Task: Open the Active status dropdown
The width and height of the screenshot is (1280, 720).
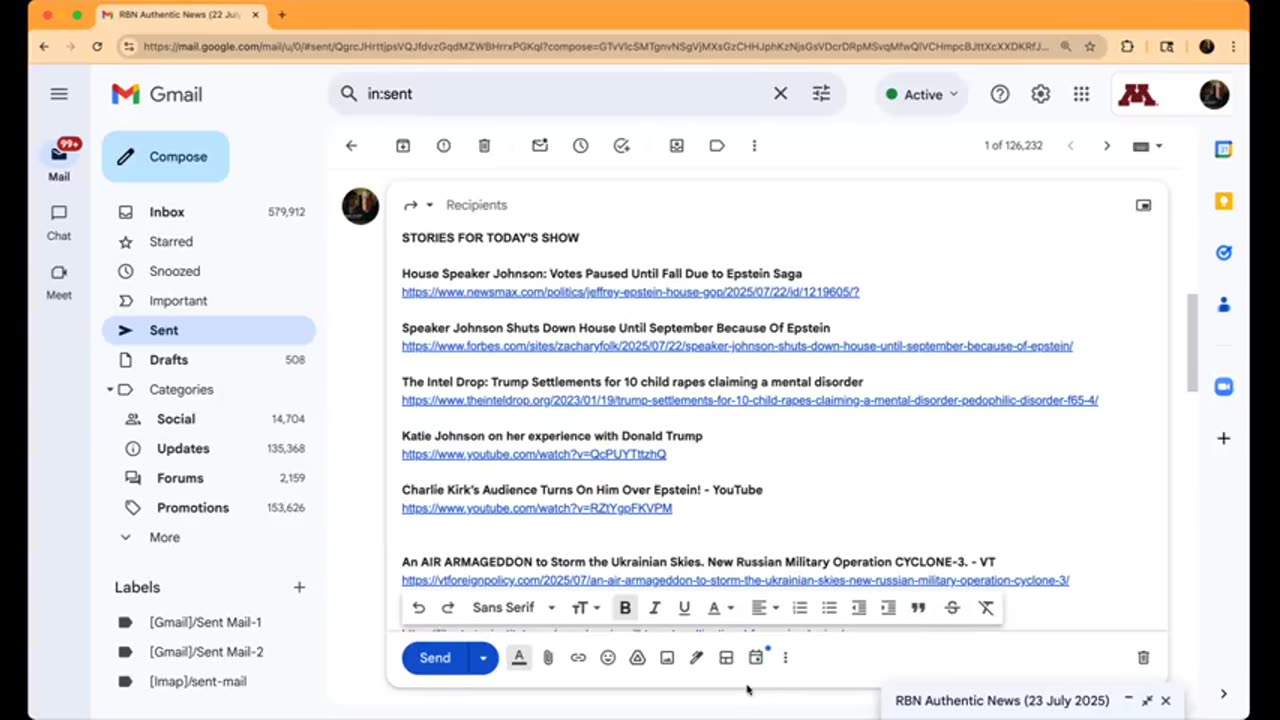Action: pyautogui.click(x=921, y=94)
